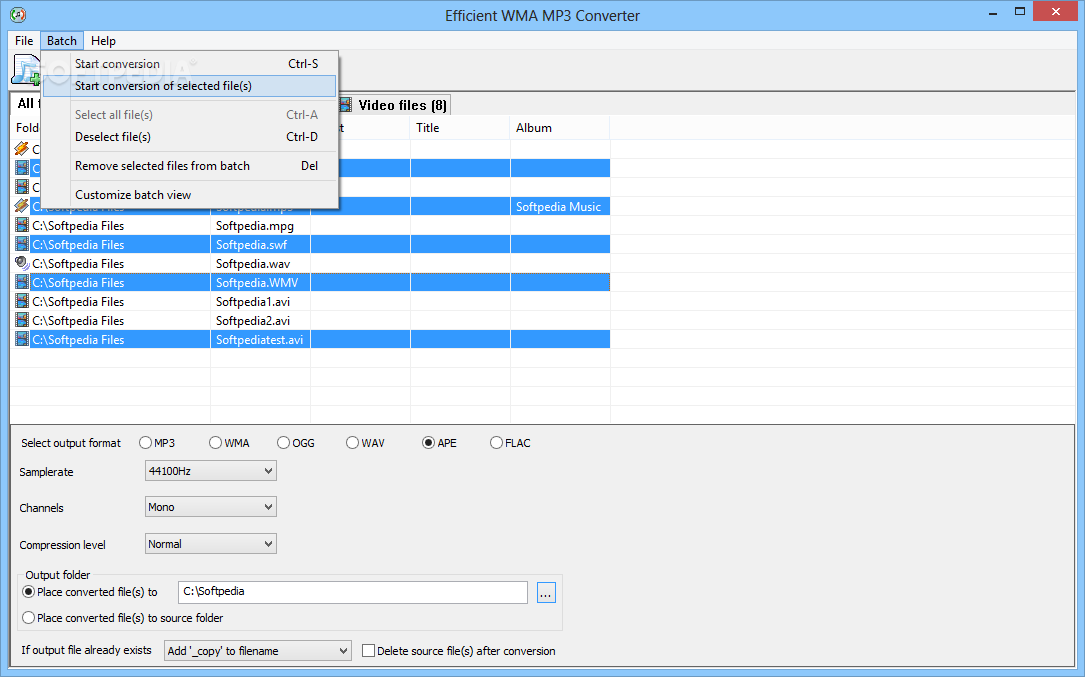The height and width of the screenshot is (677, 1085).
Task: Open the Compression level Normal dropdown
Action: click(210, 544)
